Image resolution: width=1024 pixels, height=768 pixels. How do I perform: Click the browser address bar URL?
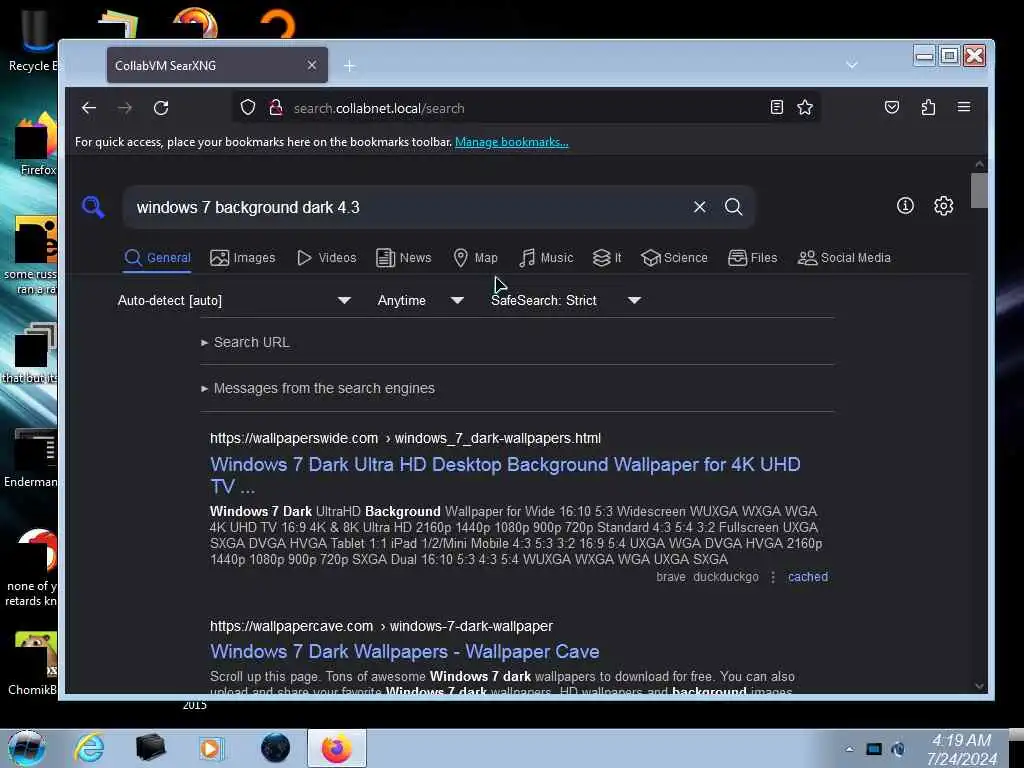(379, 108)
